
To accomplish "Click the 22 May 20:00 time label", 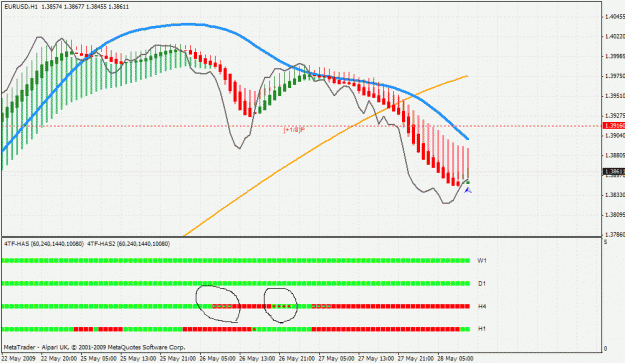I will (x=59, y=358).
